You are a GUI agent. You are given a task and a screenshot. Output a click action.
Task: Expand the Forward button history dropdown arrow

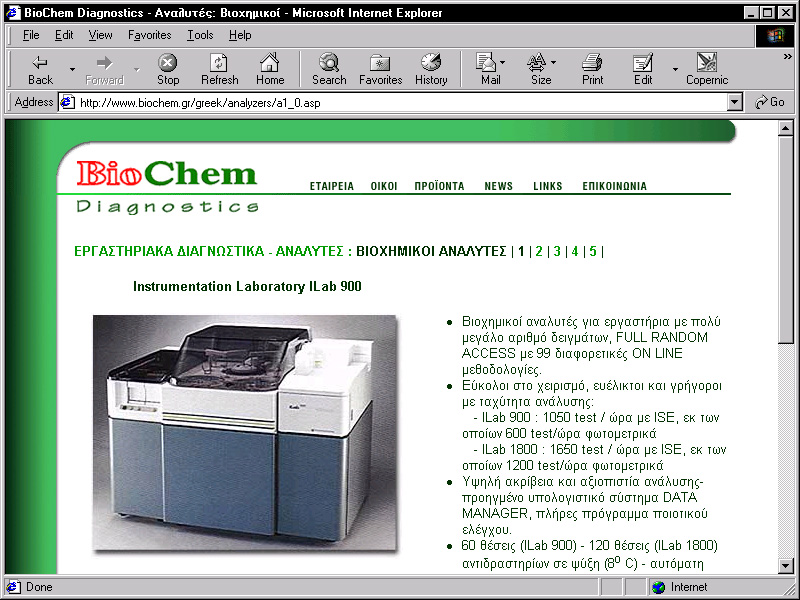pyautogui.click(x=137, y=69)
